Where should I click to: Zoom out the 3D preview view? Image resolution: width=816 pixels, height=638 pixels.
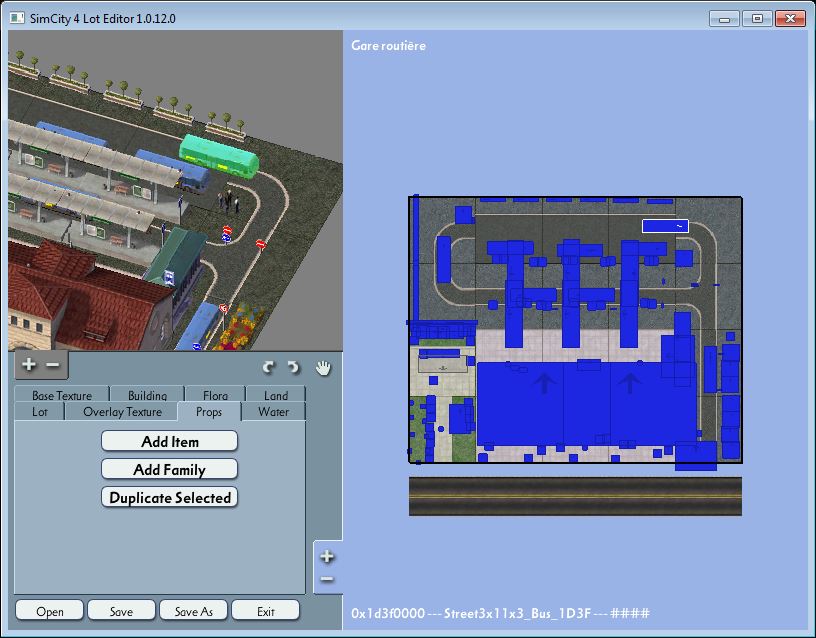point(53,365)
